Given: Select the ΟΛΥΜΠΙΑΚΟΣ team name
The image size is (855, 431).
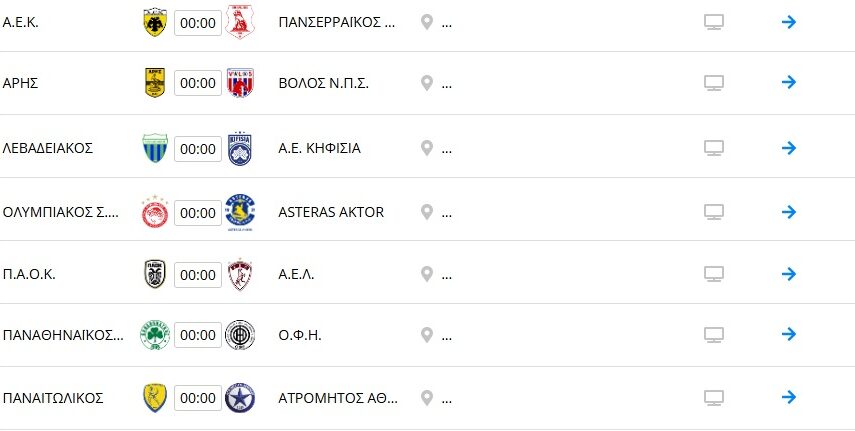Looking at the screenshot, I should [61, 212].
